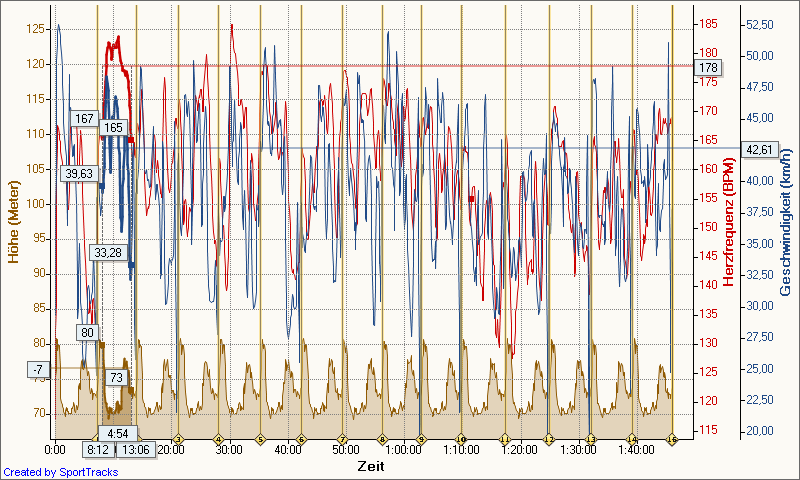Select lap marker 9 on time axis
This screenshot has height=480, width=800.
coord(421,439)
